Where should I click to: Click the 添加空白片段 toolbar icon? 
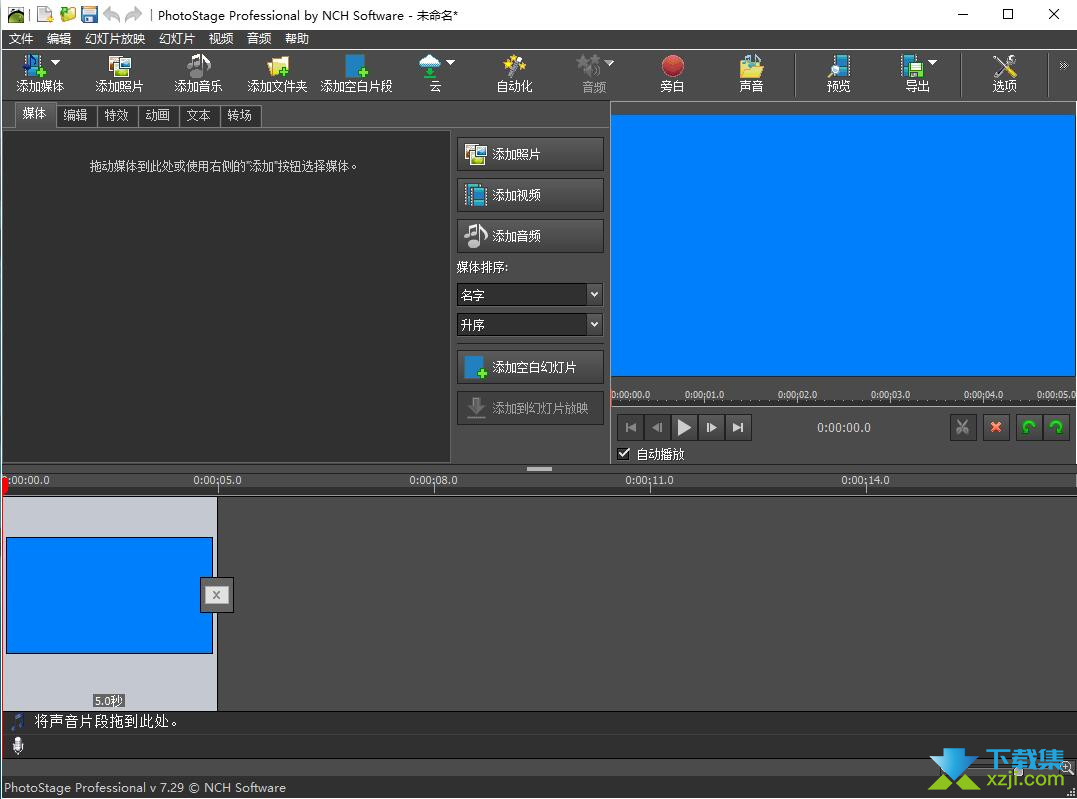[x=356, y=73]
